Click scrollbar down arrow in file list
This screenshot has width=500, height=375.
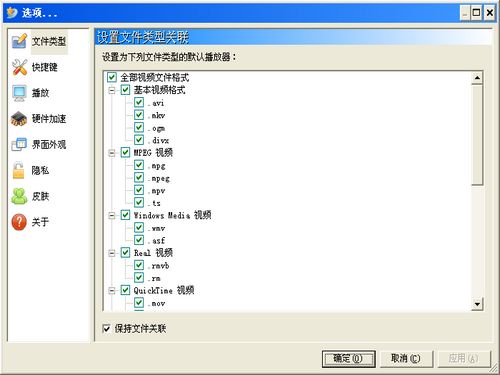click(x=477, y=304)
